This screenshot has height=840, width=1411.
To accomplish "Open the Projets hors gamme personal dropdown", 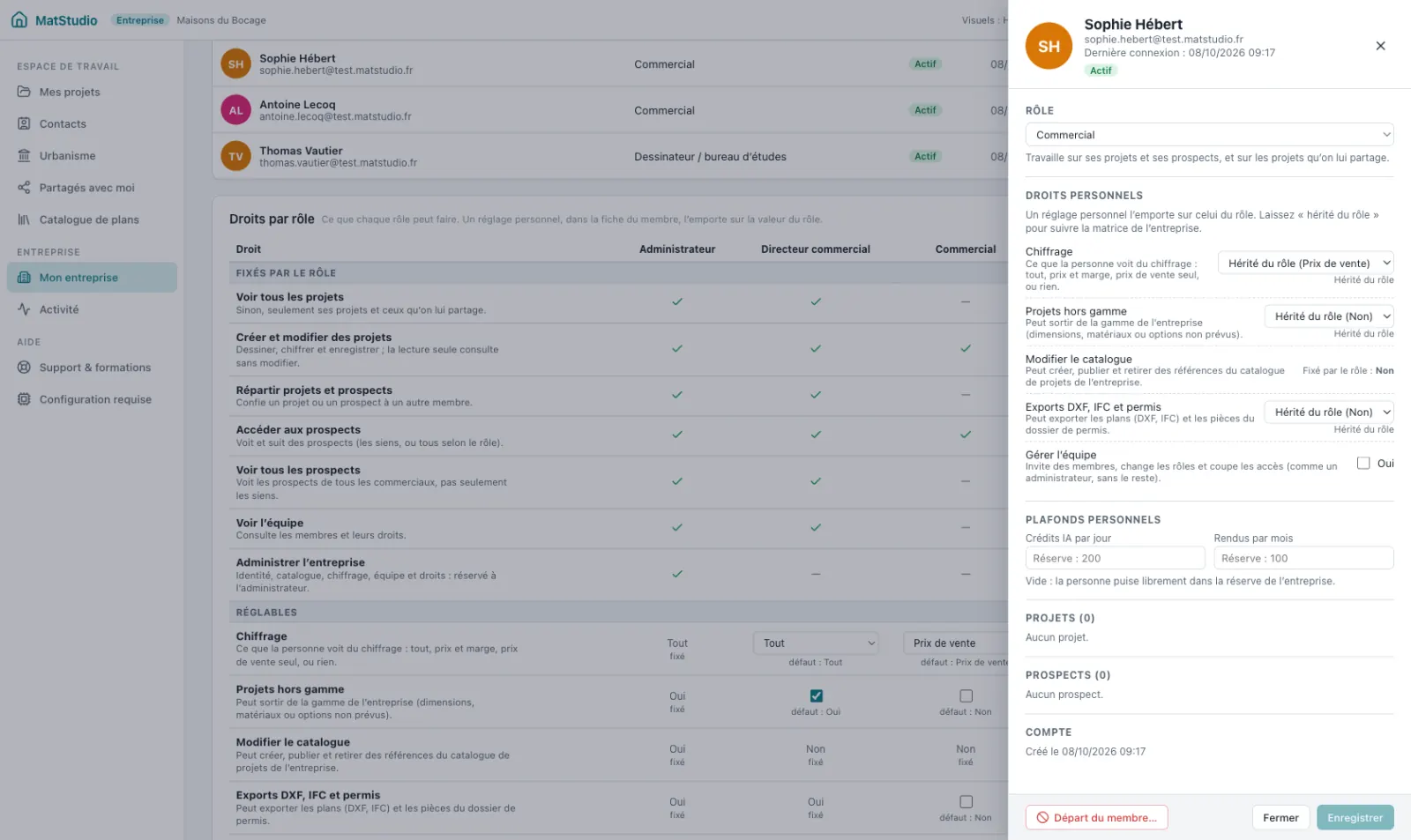I will (x=1328, y=316).
